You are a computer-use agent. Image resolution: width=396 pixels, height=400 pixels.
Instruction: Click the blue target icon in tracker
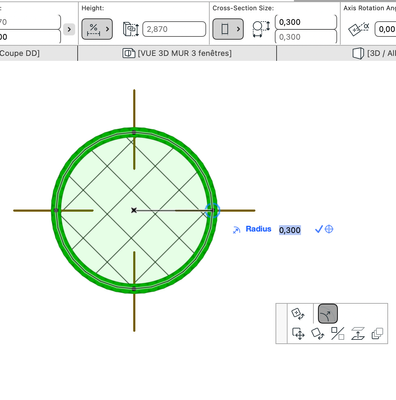click(x=329, y=229)
